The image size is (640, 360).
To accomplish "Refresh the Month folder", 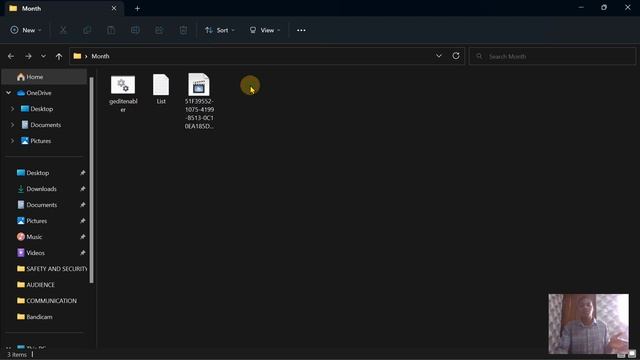I will tap(456, 56).
